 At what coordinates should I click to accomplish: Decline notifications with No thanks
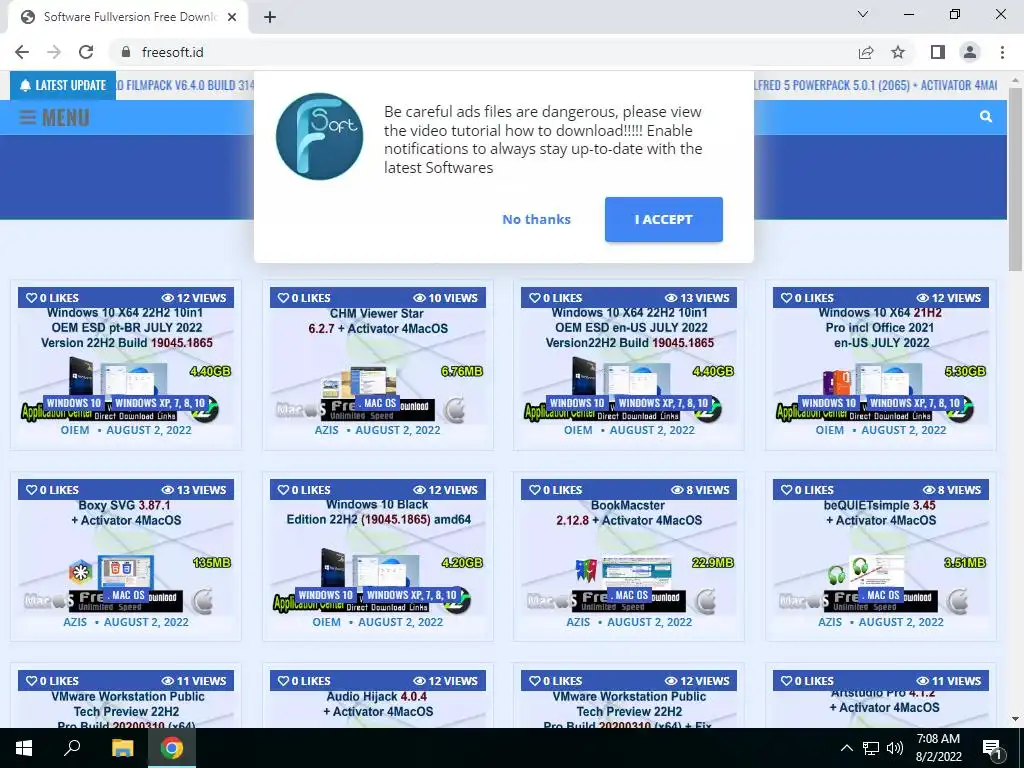click(536, 219)
